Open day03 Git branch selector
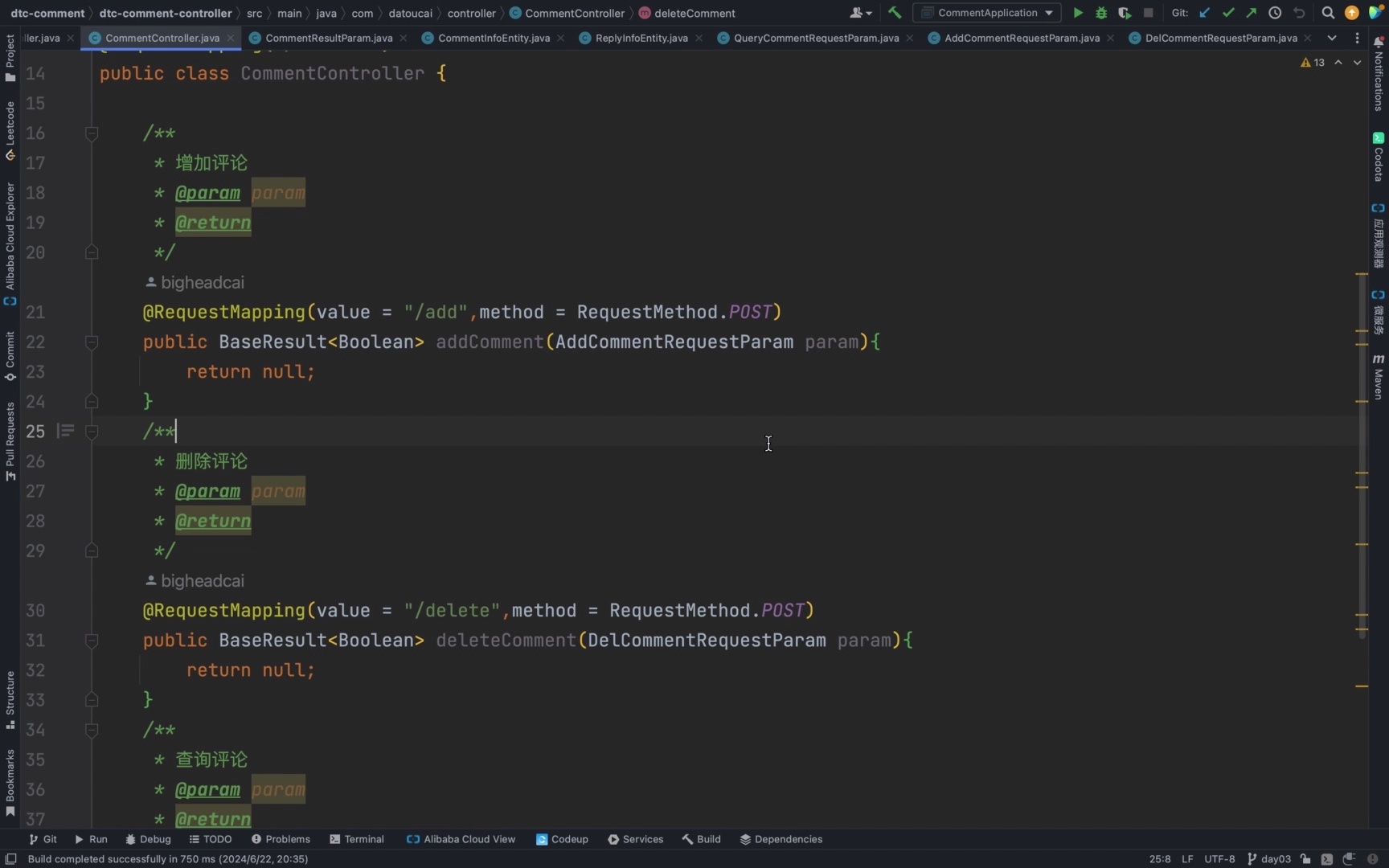Image resolution: width=1389 pixels, height=868 pixels. (x=1269, y=858)
